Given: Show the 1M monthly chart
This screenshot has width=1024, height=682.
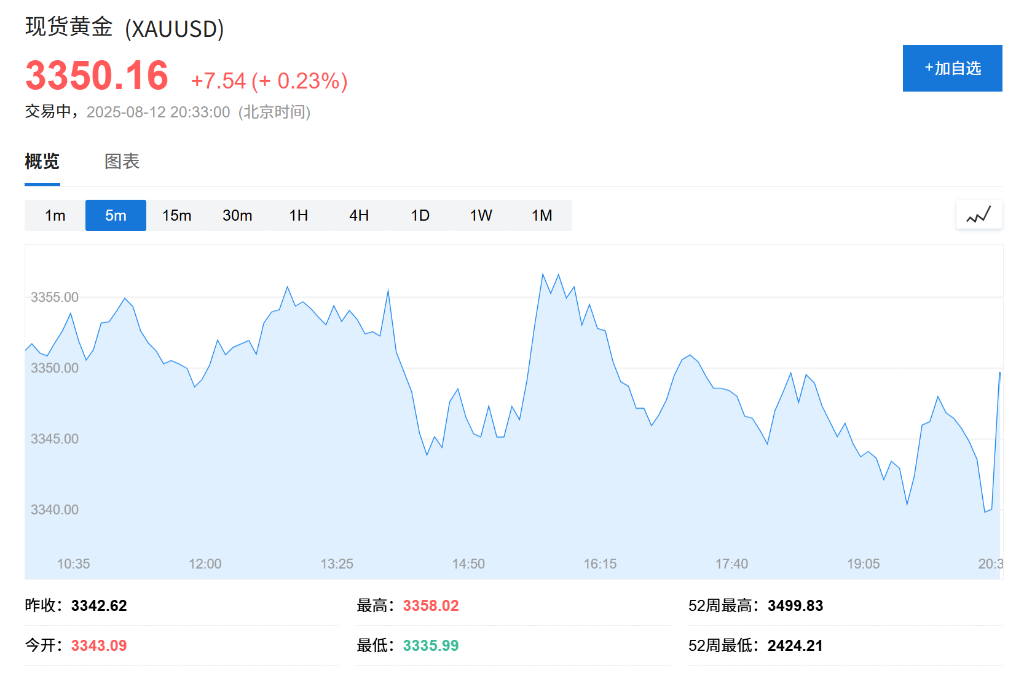Looking at the screenshot, I should click(541, 216).
